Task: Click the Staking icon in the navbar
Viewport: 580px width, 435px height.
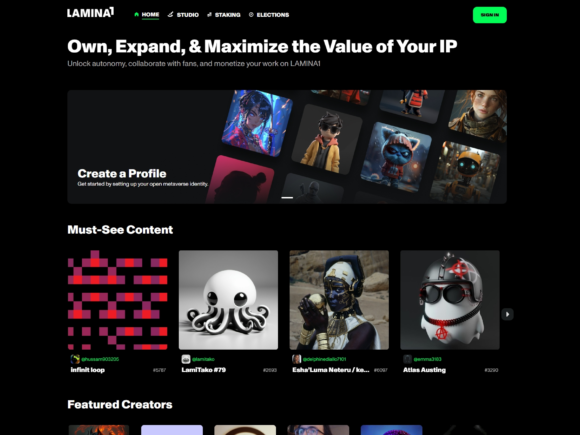Action: (x=209, y=14)
